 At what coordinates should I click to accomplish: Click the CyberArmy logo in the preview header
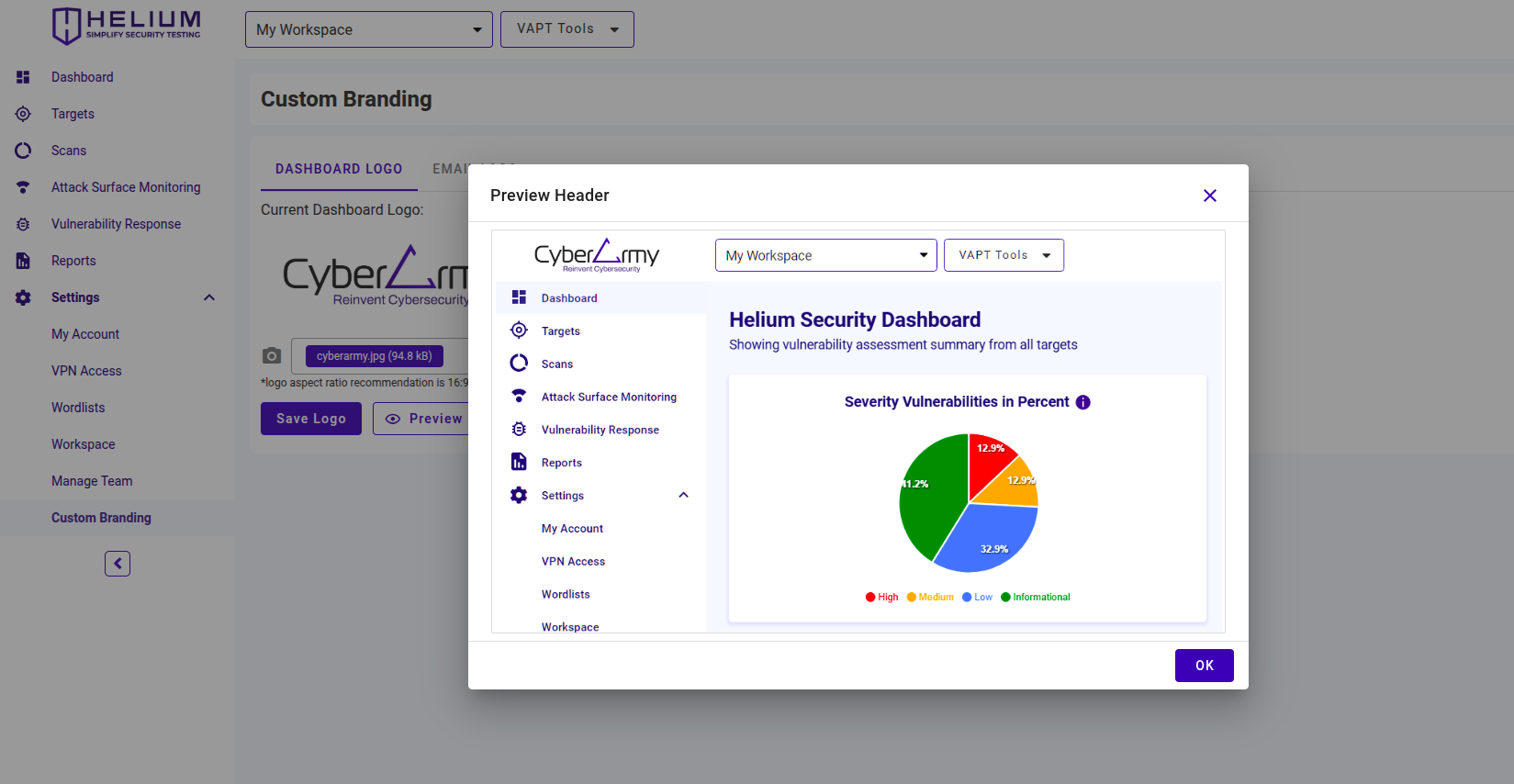coord(597,255)
